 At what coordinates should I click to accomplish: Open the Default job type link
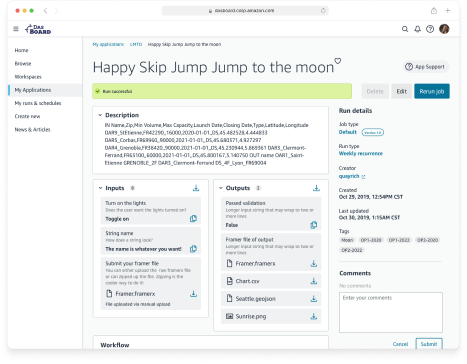[x=348, y=132]
